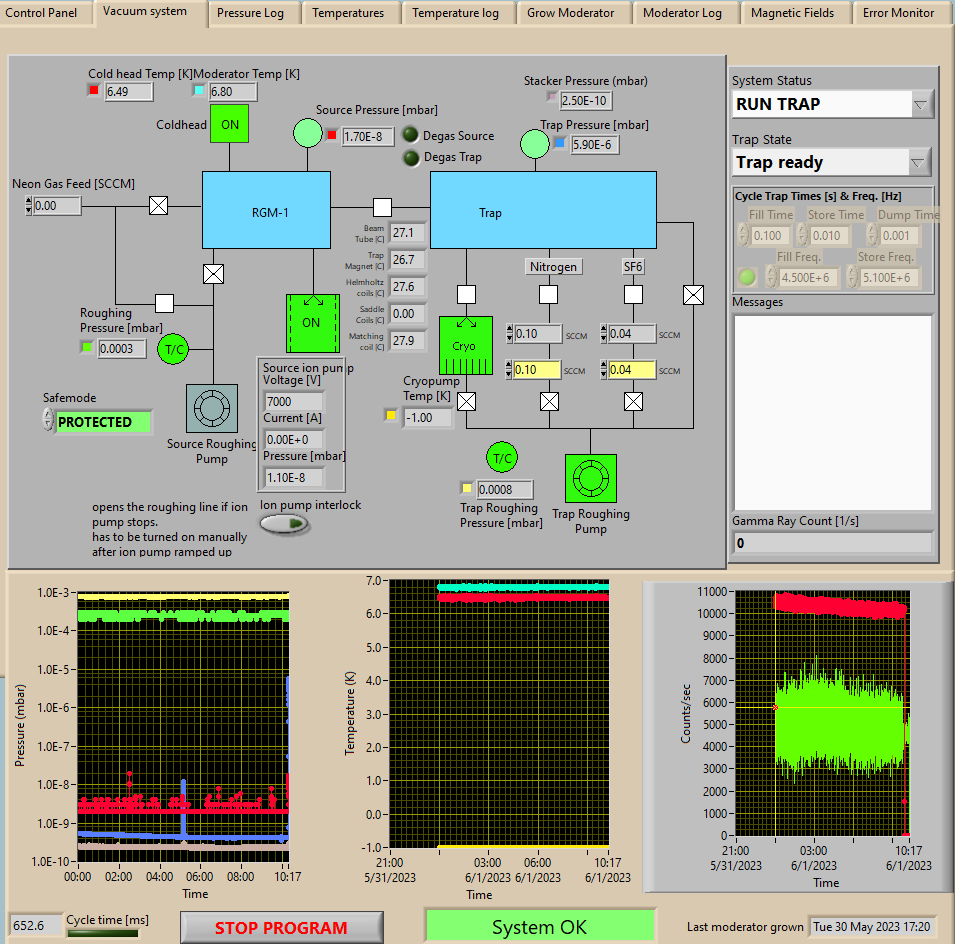Screen dimensions: 955x944
Task: Click the Source Roughing Pump icon
Action: coord(211,409)
